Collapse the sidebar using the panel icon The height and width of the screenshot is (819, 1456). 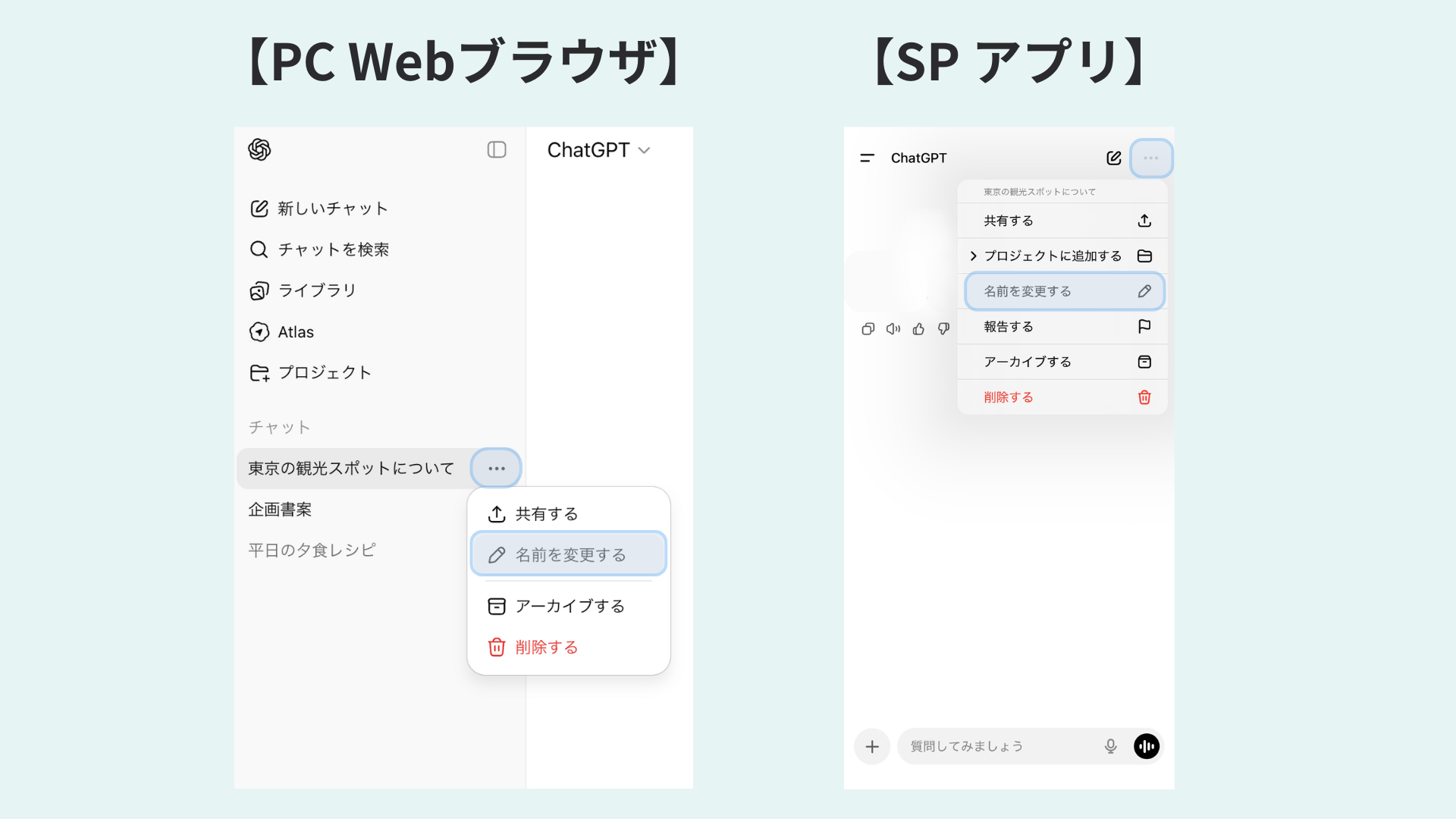pyautogui.click(x=497, y=149)
